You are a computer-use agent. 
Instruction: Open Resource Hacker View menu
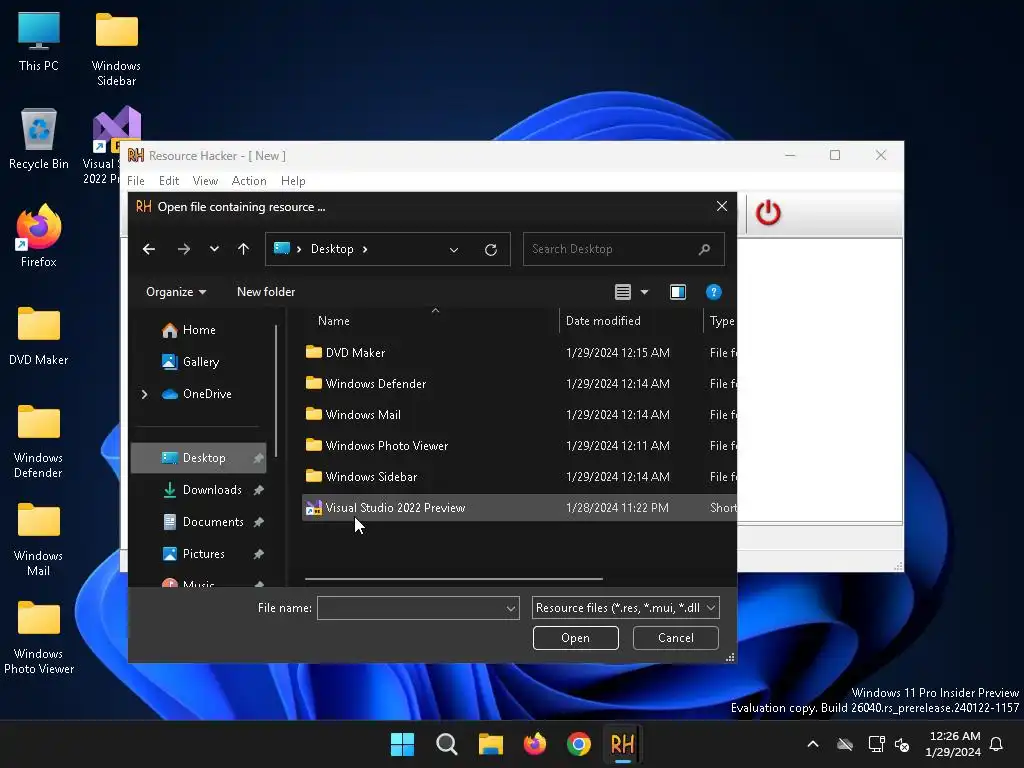coord(205,181)
